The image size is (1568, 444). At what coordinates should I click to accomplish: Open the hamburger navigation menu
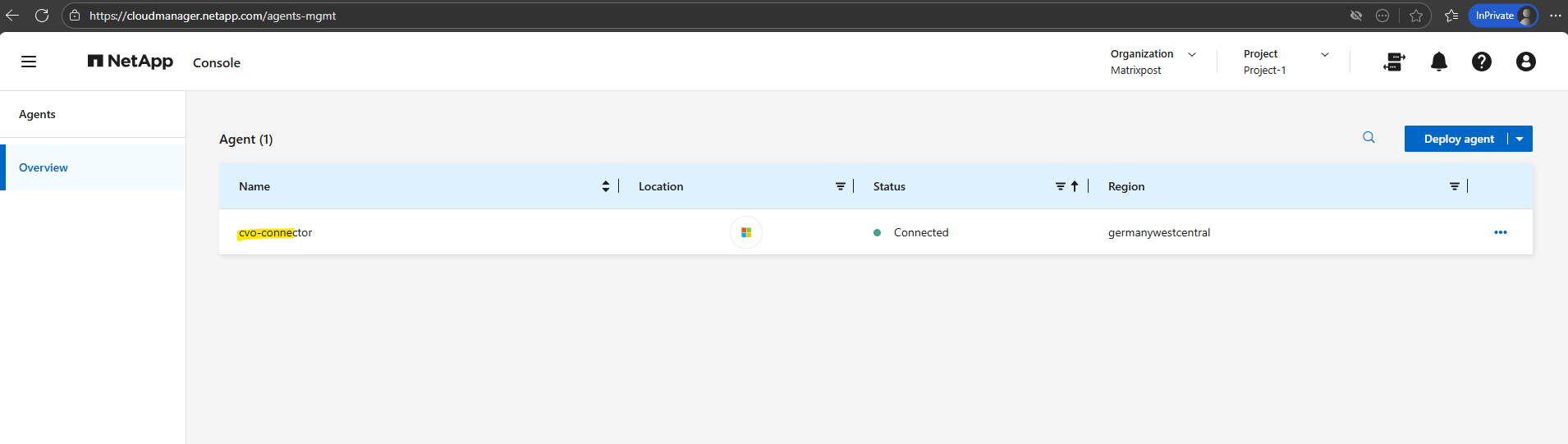tap(29, 62)
